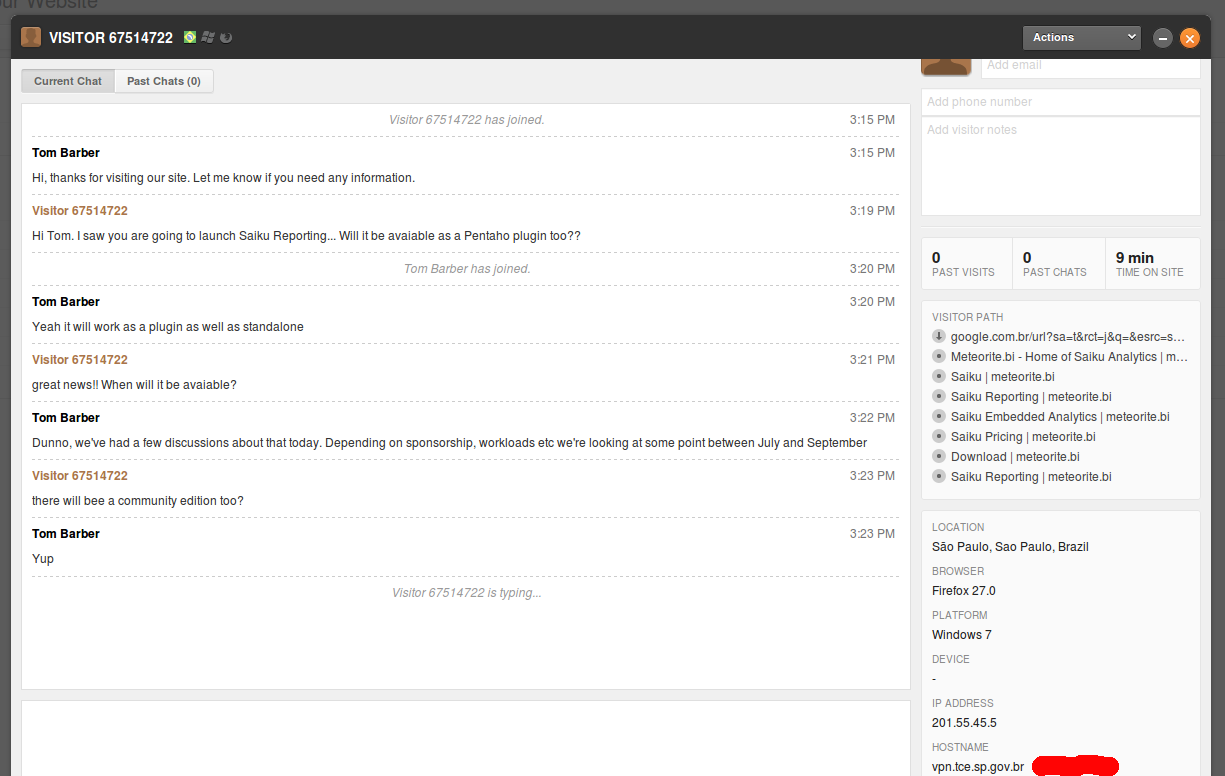This screenshot has width=1225, height=776.
Task: Click the VISITOR 67514722 title
Action: pos(111,38)
